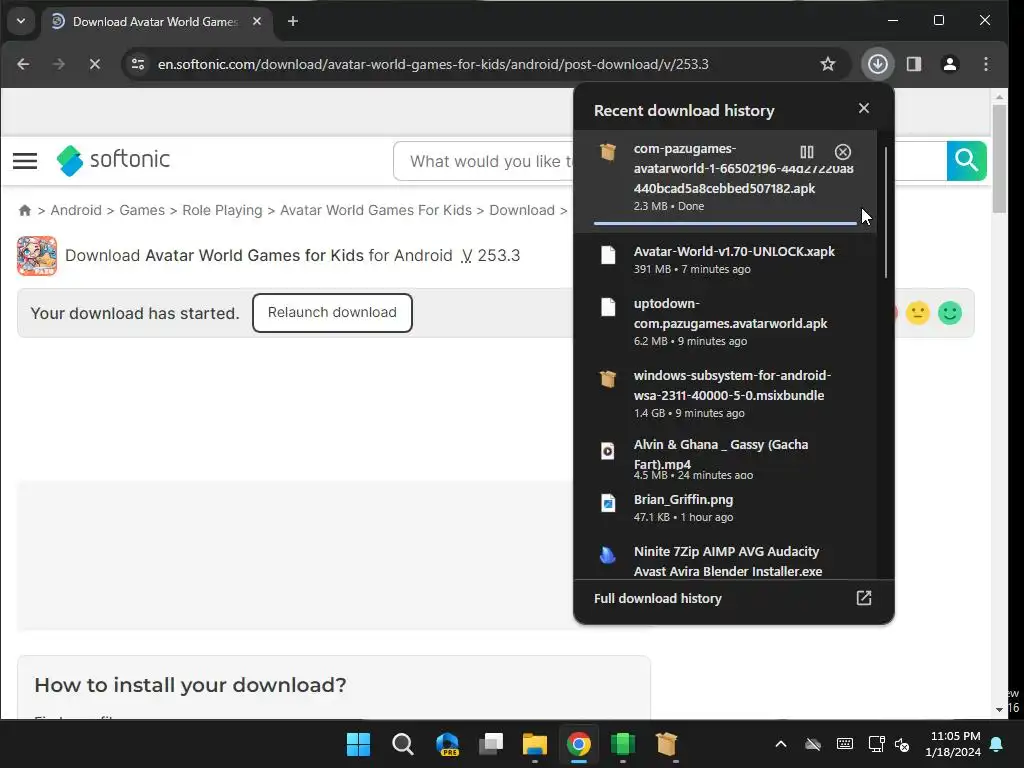Open Windows taskbar Search
The height and width of the screenshot is (768, 1024).
(x=402, y=744)
